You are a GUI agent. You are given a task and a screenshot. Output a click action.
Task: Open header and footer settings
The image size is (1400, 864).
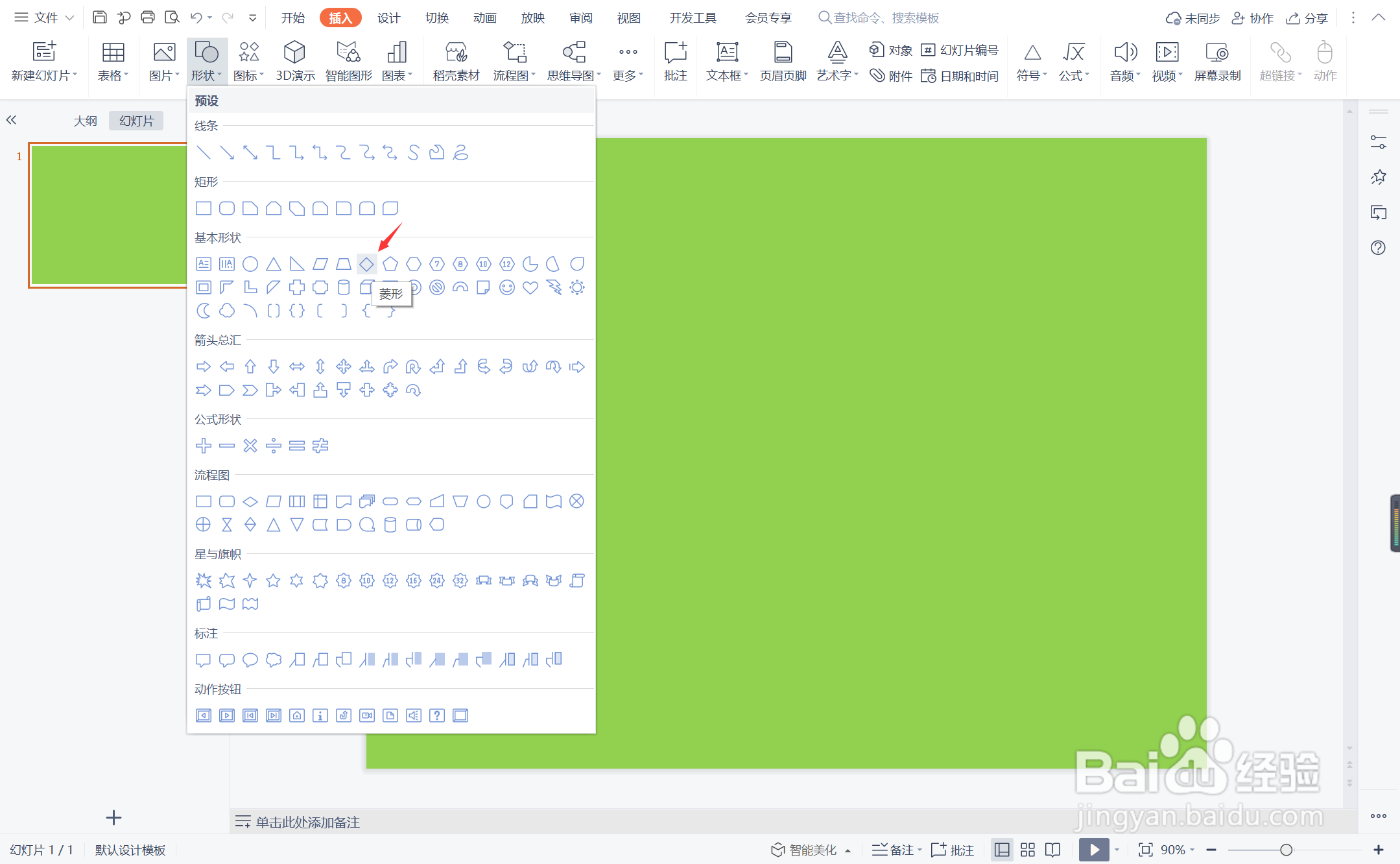783,62
